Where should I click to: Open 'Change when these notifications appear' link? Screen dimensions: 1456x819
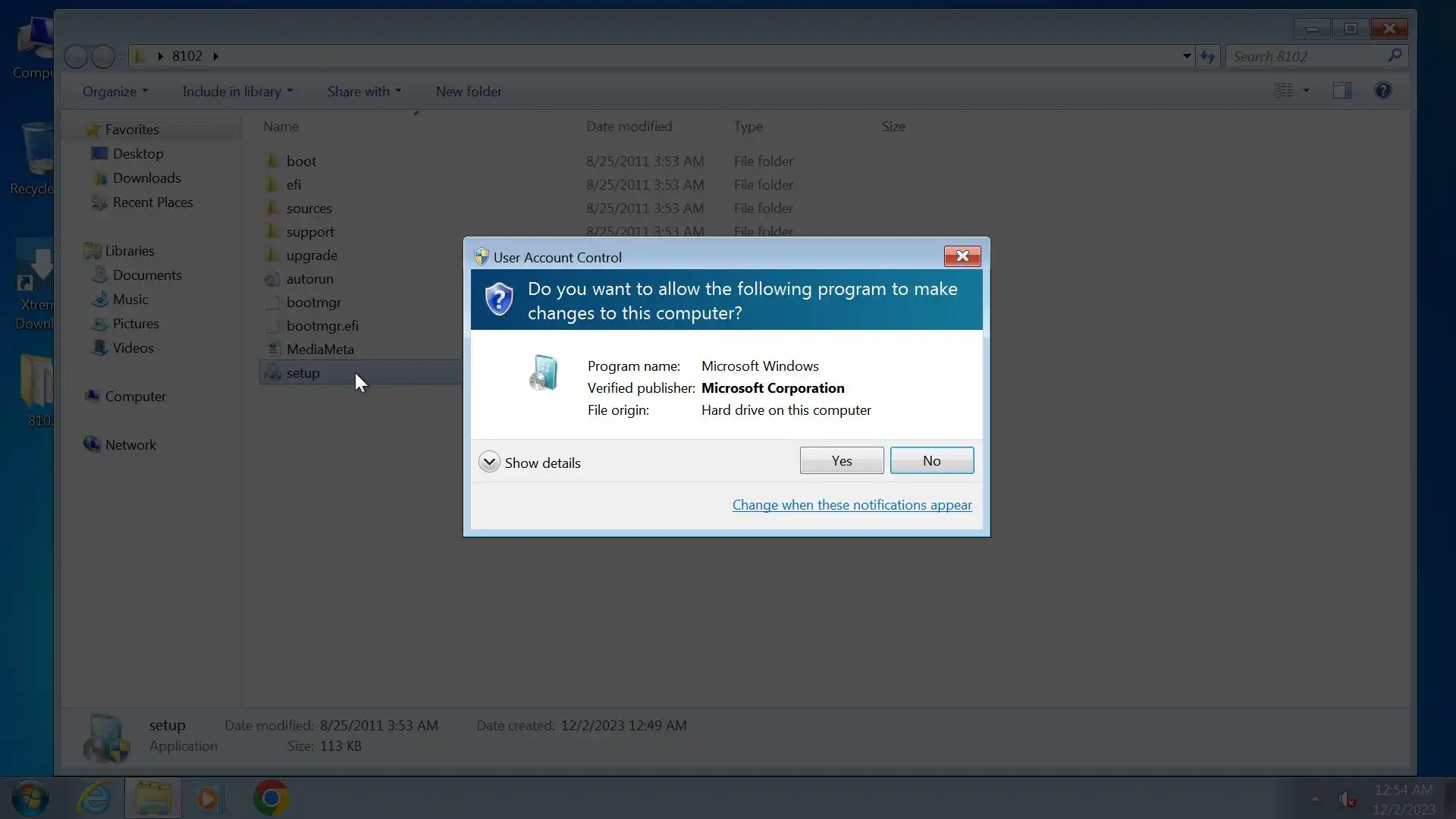[x=852, y=505]
